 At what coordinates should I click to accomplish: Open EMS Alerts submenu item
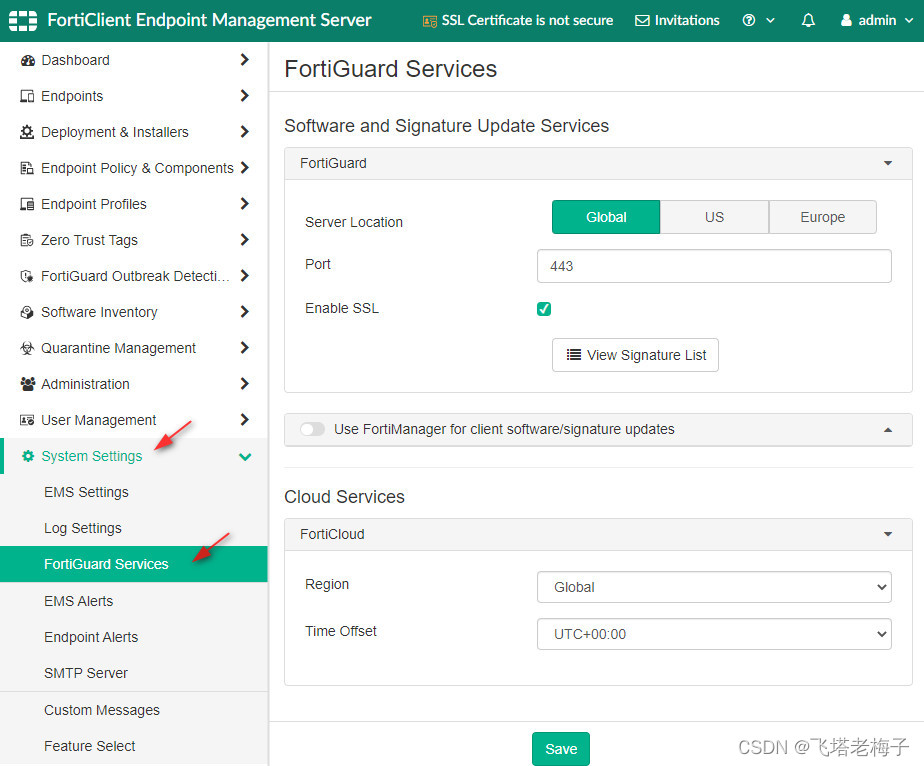(x=134, y=601)
